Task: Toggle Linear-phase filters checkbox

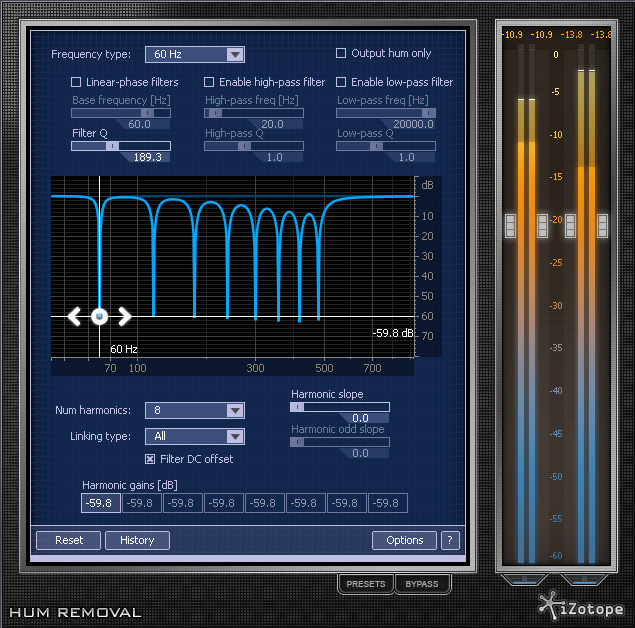Action: tap(76, 82)
